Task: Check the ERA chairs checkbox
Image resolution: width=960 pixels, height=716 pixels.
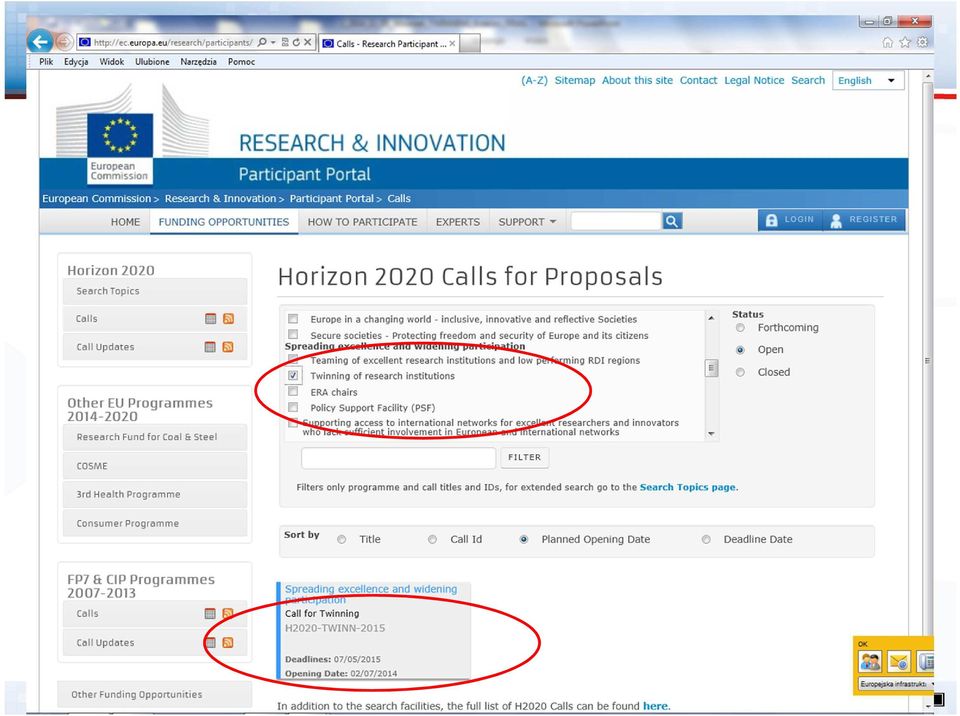Action: pos(293,391)
